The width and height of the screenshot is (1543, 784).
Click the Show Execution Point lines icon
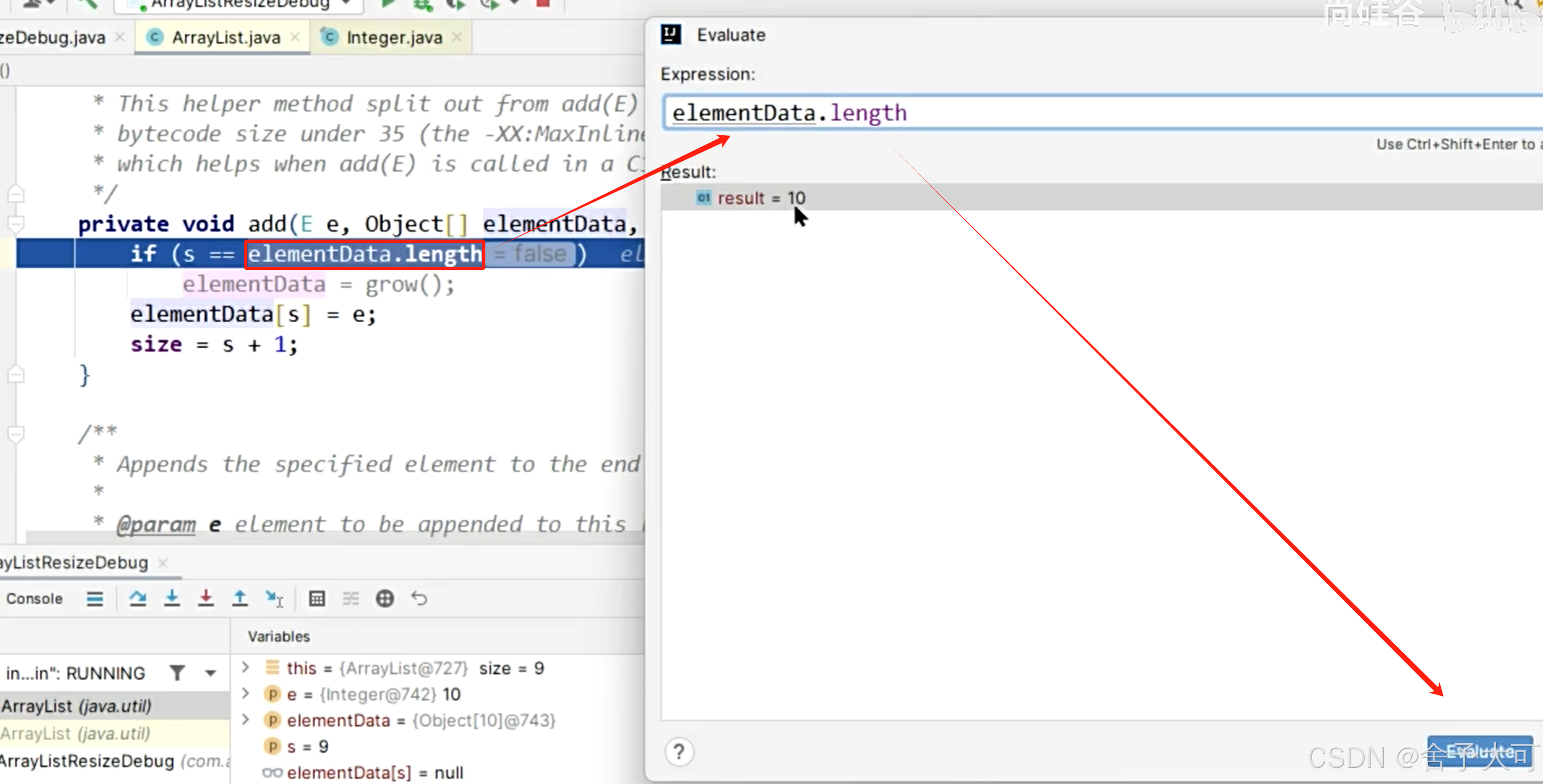95,598
